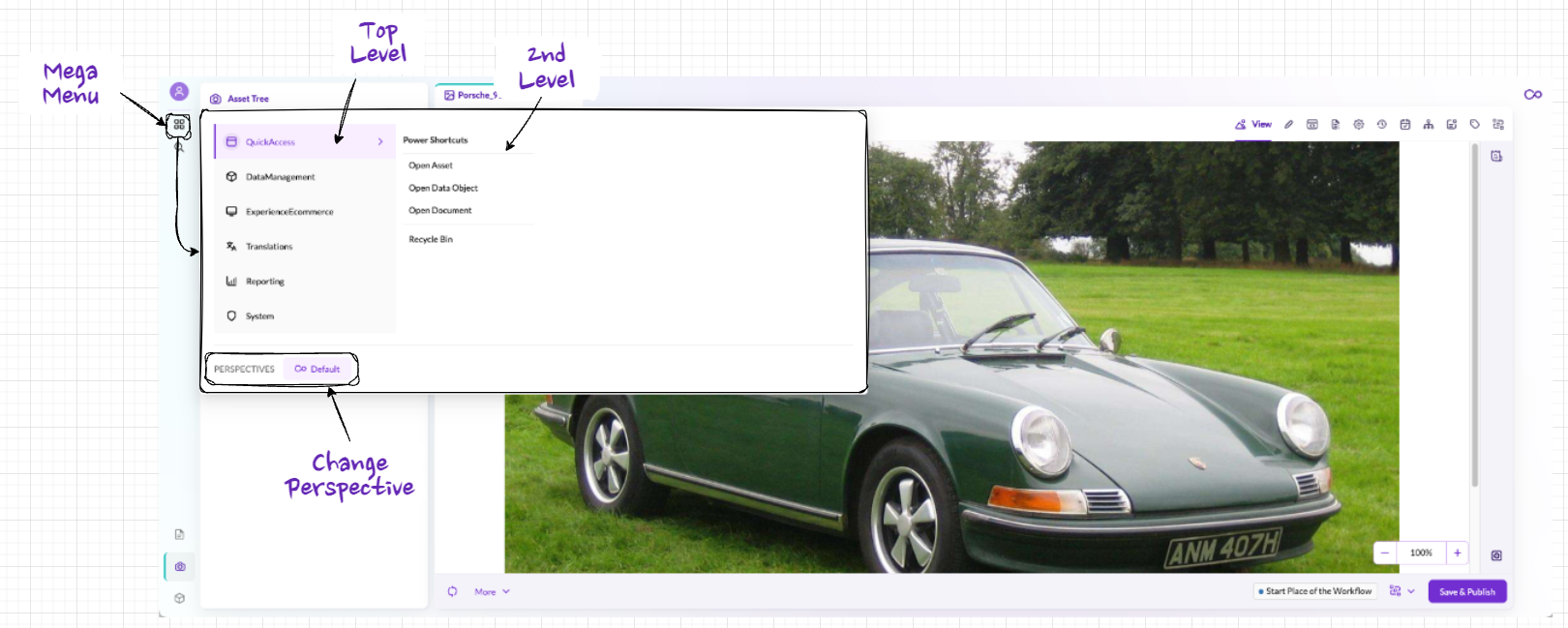Image resolution: width=1568 pixels, height=628 pixels.
Task: Open the documents icon in left sidebar
Action: (x=179, y=534)
